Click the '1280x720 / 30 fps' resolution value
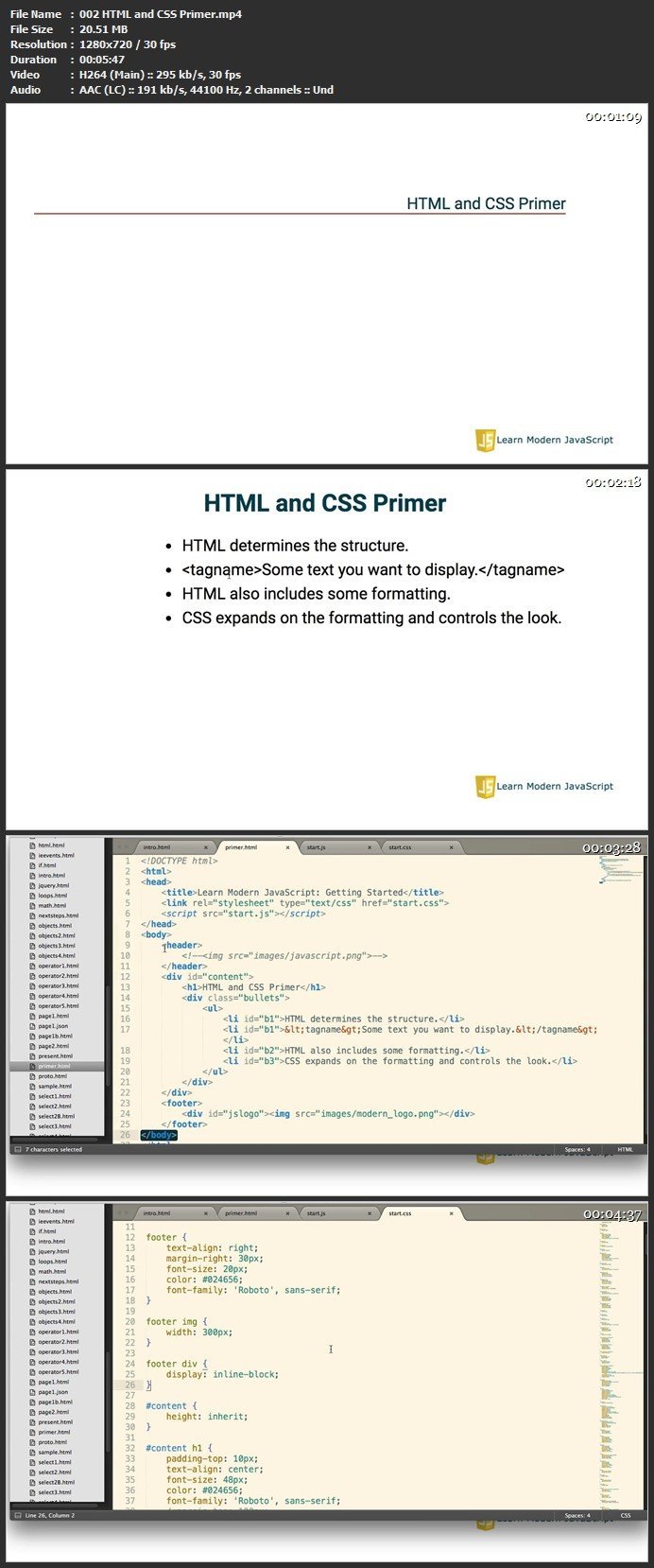Image resolution: width=654 pixels, height=1568 pixels. coord(128,44)
